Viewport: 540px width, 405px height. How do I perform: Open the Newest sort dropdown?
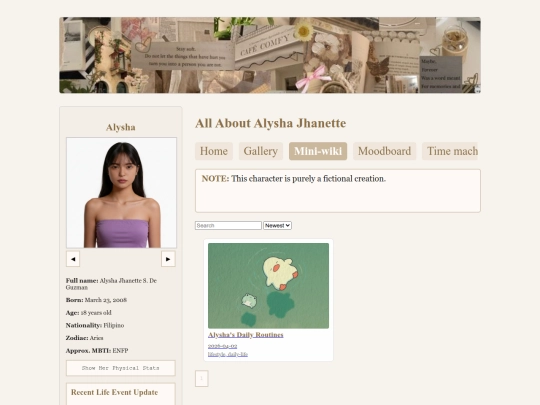click(x=277, y=226)
